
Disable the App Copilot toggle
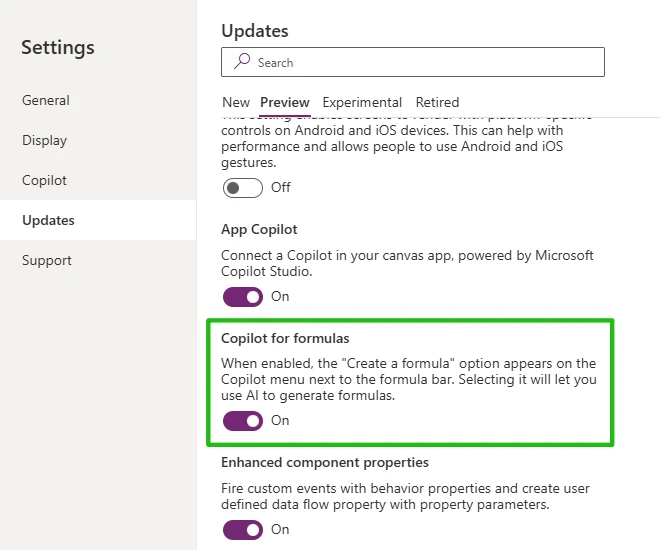(x=243, y=296)
